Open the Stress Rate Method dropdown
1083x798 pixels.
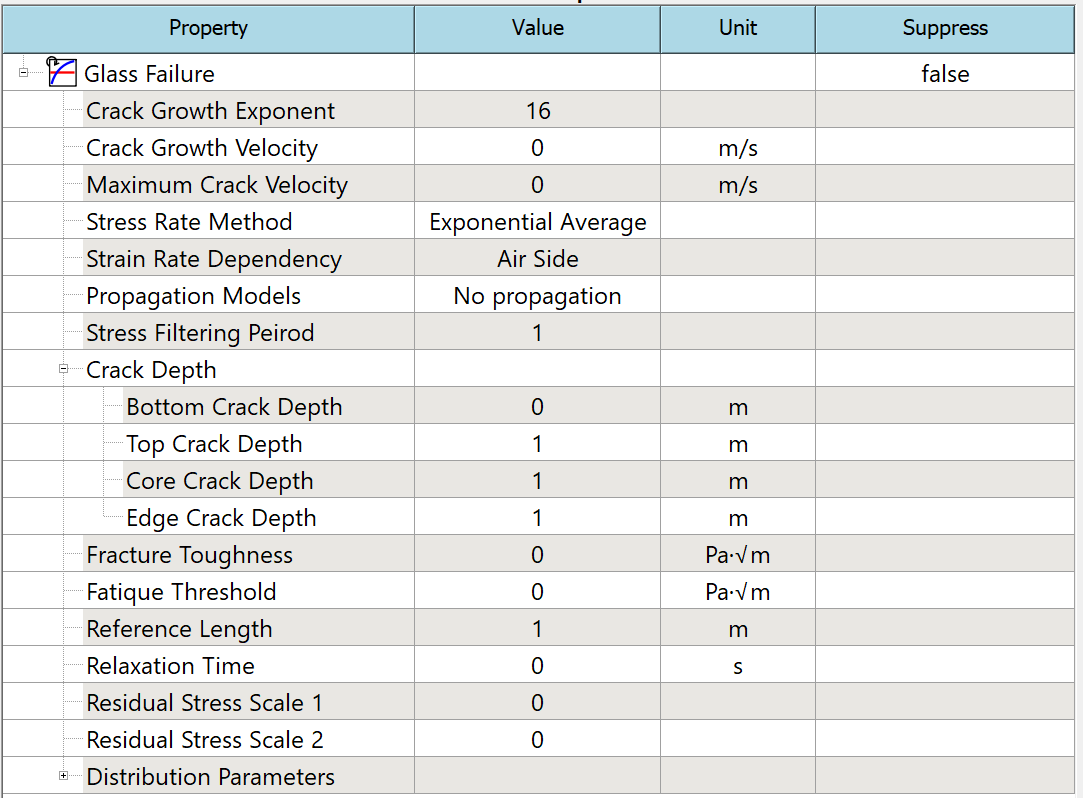click(x=537, y=221)
